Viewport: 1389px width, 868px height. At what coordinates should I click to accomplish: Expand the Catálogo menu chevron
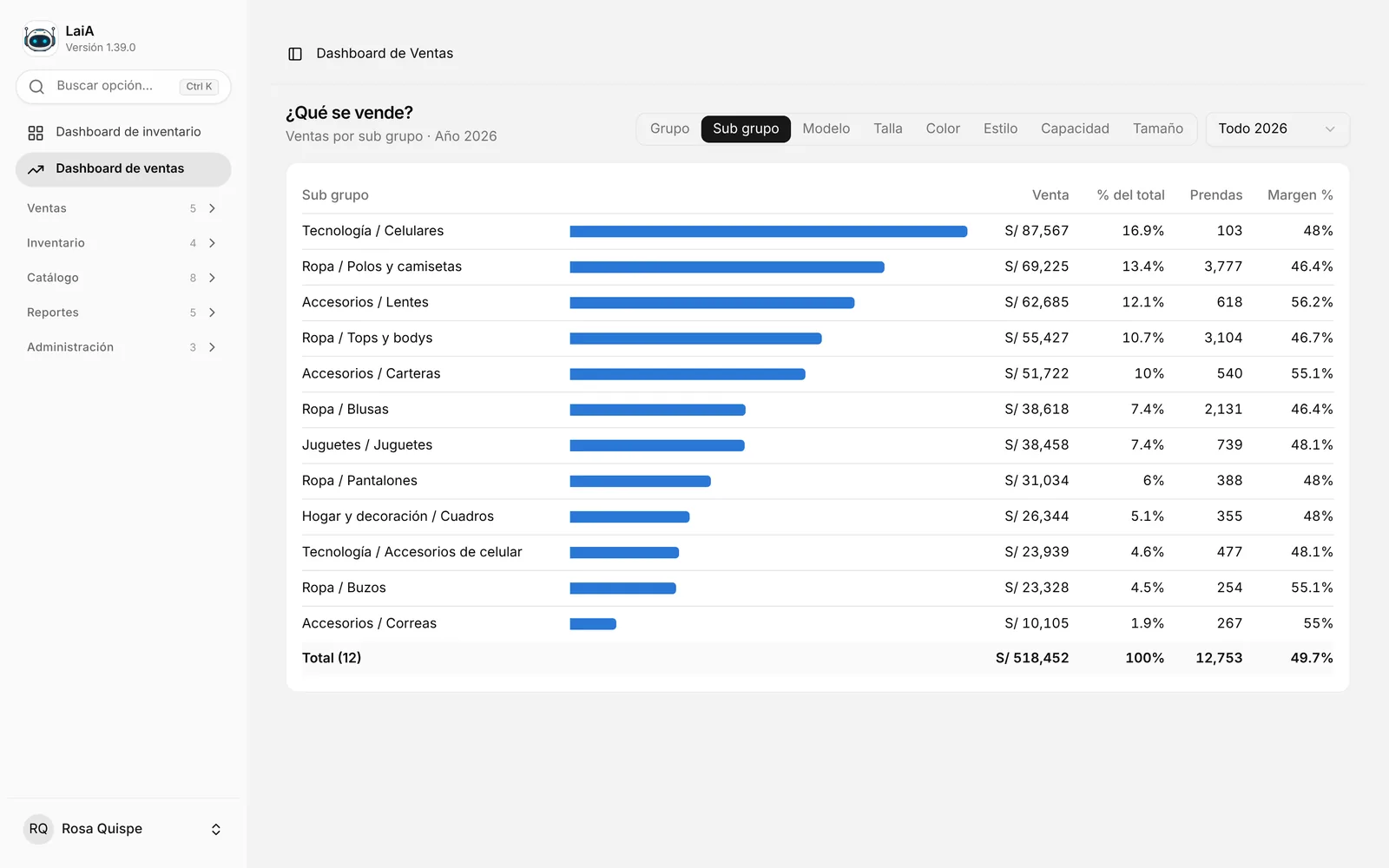coord(212,278)
